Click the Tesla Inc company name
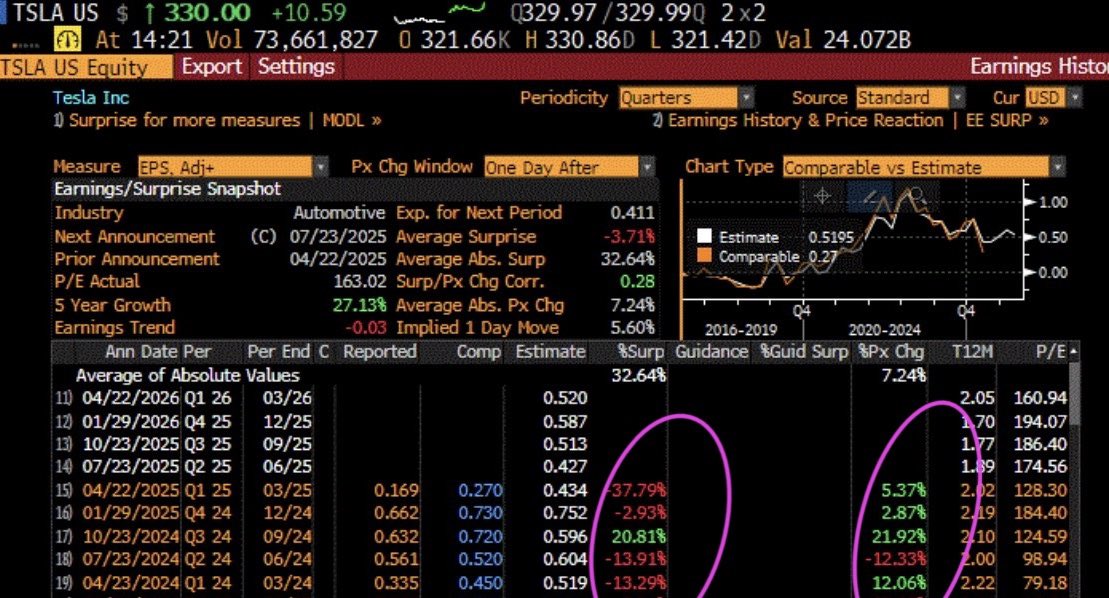This screenshot has height=598, width=1109. pyautogui.click(x=91, y=98)
